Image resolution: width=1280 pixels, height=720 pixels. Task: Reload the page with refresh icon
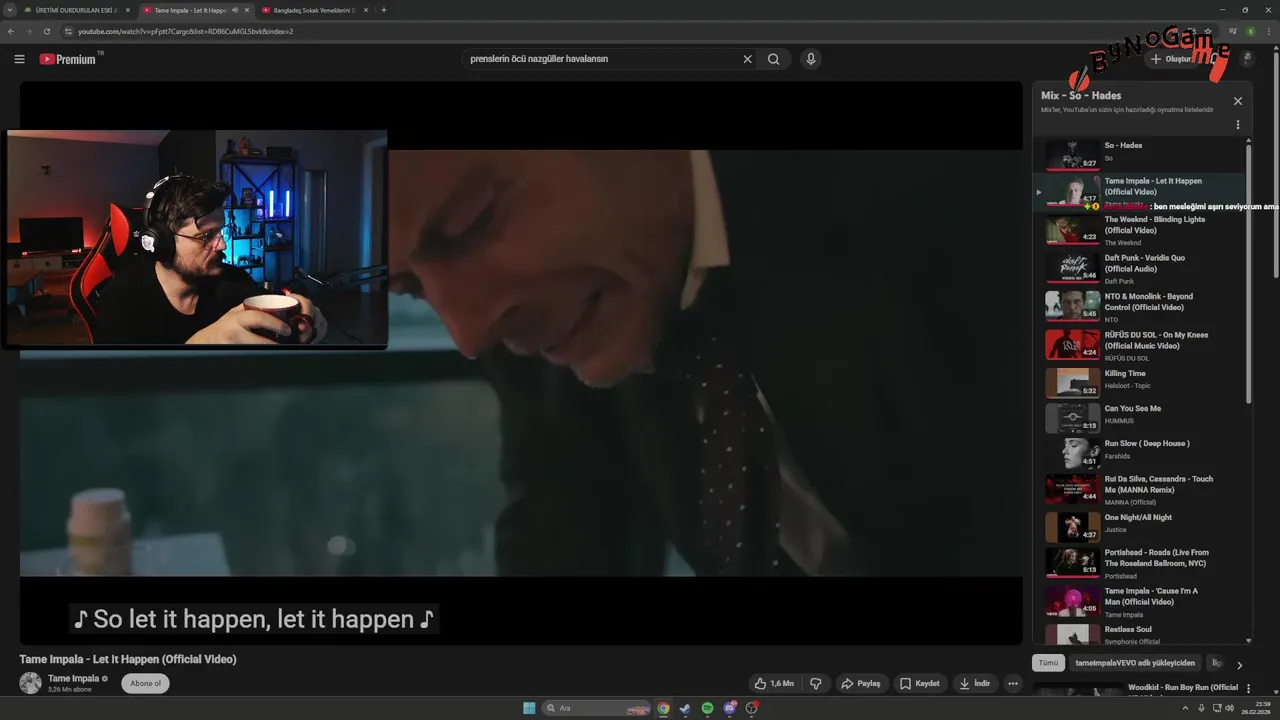point(47,31)
